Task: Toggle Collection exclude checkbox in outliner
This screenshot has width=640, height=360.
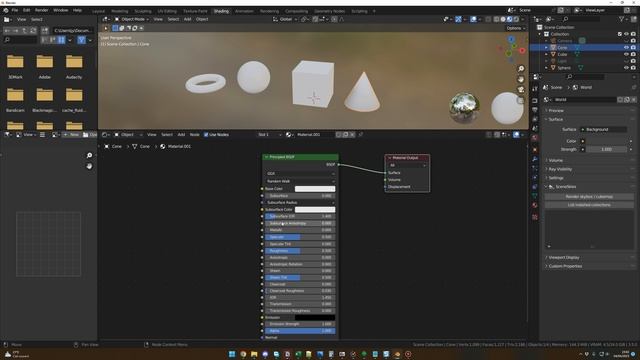Action: pyautogui.click(x=620, y=34)
